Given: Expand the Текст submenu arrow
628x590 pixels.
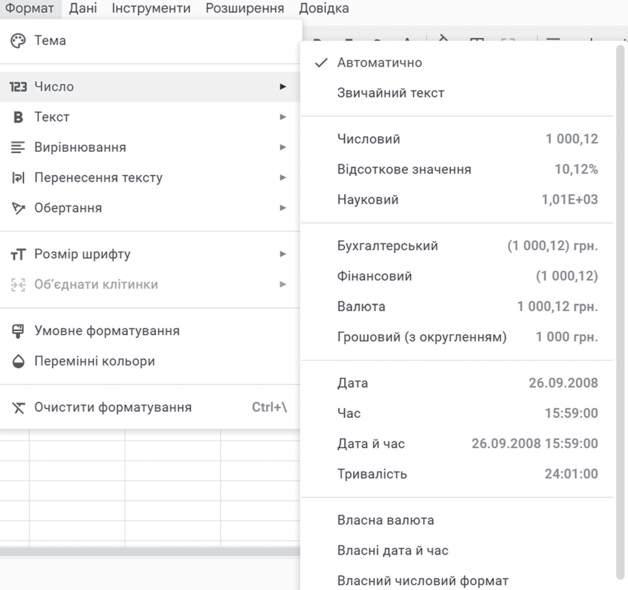Looking at the screenshot, I should pyautogui.click(x=283, y=117).
